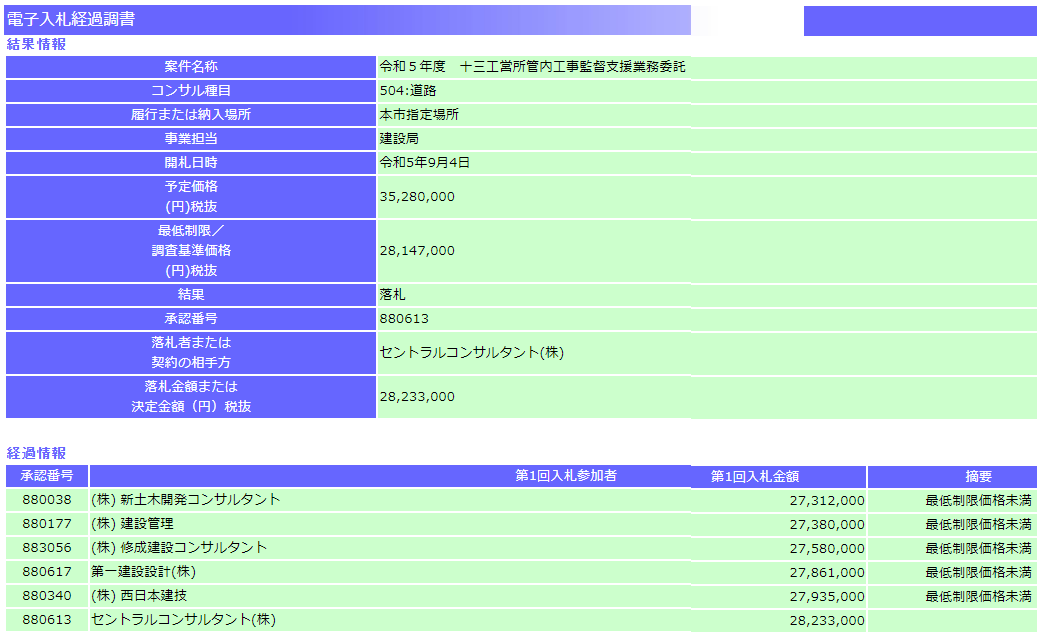Click the 経過情報 section heading
The image size is (1037, 638).
coord(37,454)
